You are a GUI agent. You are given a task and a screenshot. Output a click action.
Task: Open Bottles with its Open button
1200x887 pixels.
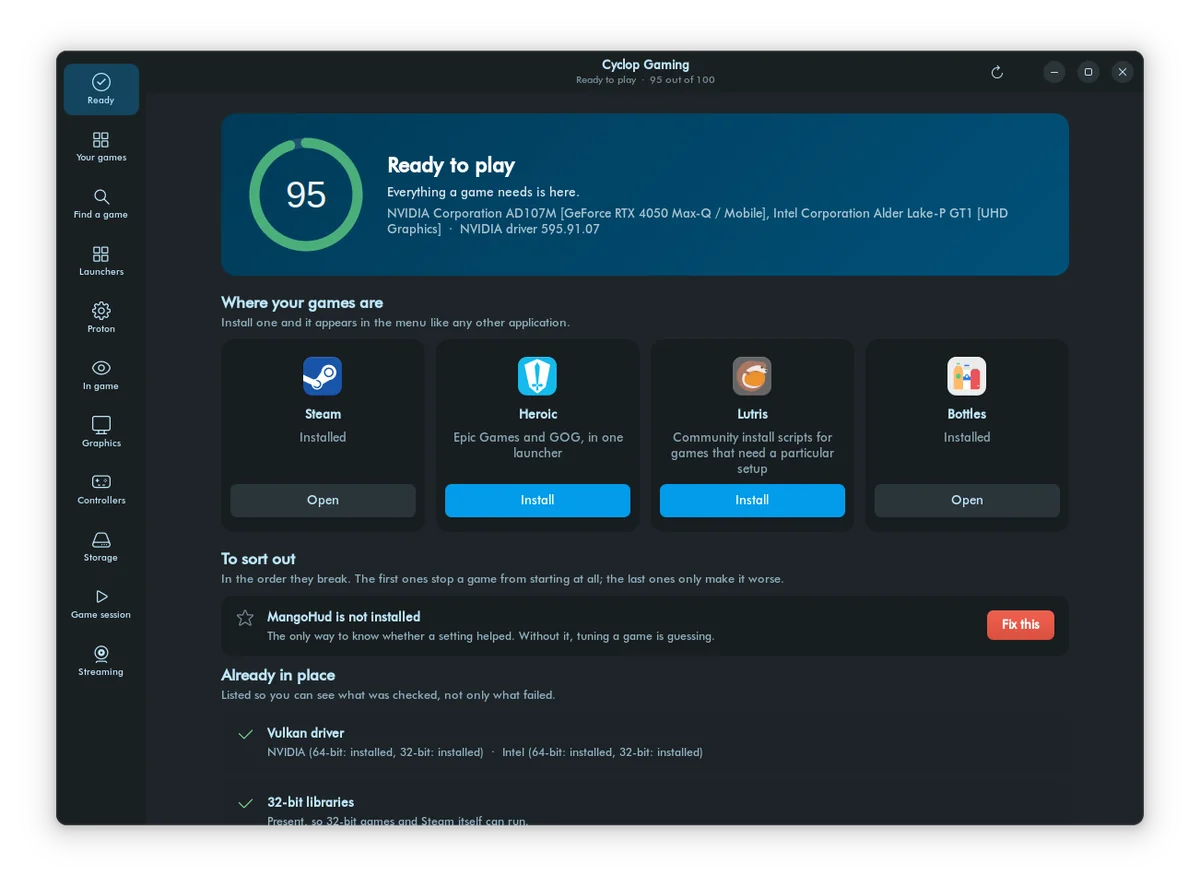coord(967,500)
